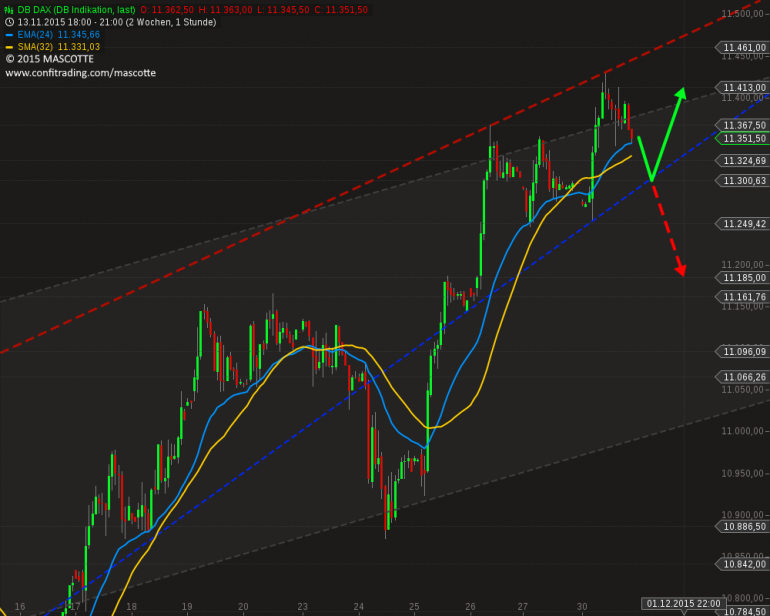This screenshot has width=770, height=616.
Task: Click the 11.096,09 price level tag
Action: pos(742,352)
